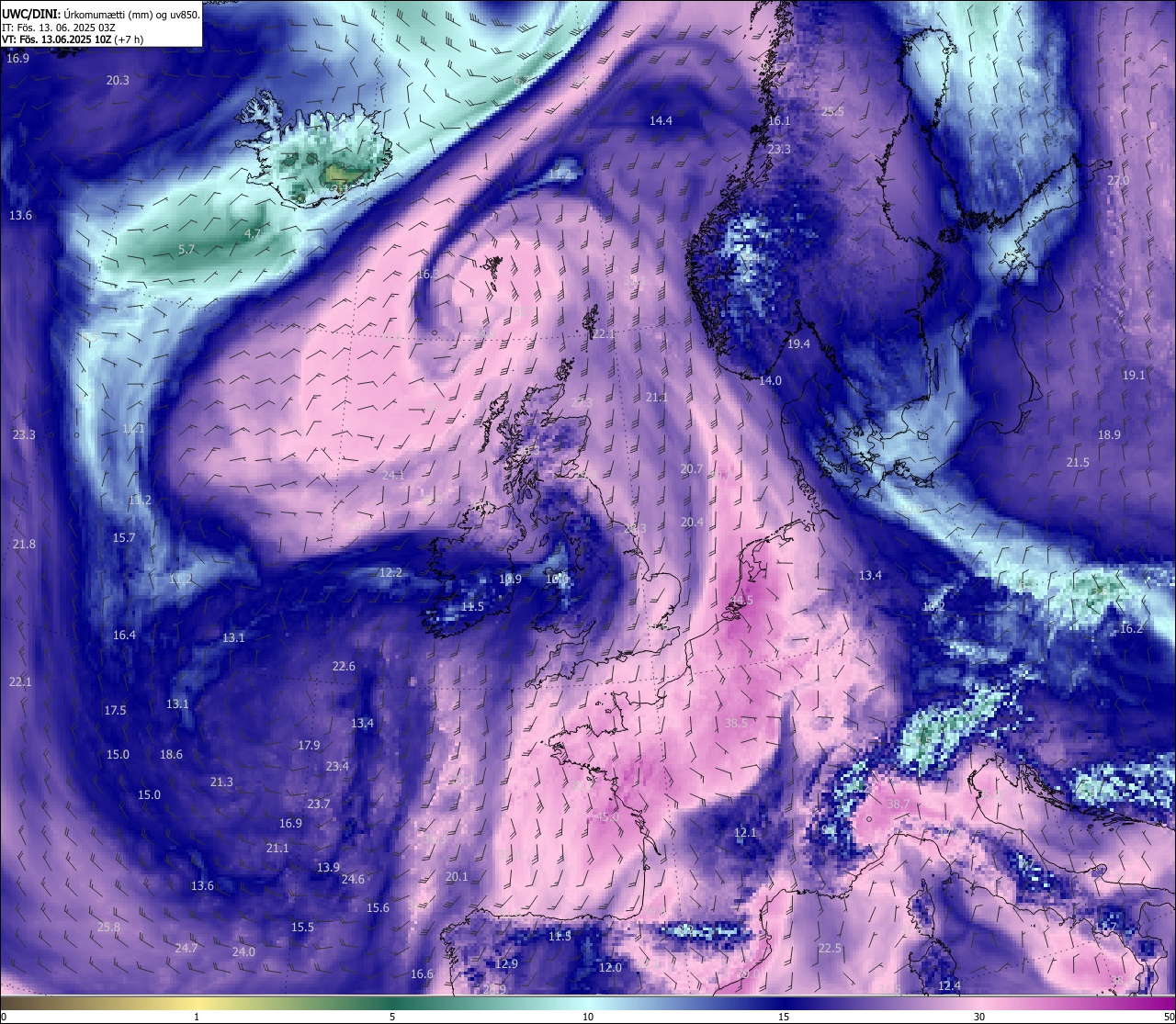Click the 15.6 value northwest of Spain
1176x1024 pixels.
pos(378,907)
